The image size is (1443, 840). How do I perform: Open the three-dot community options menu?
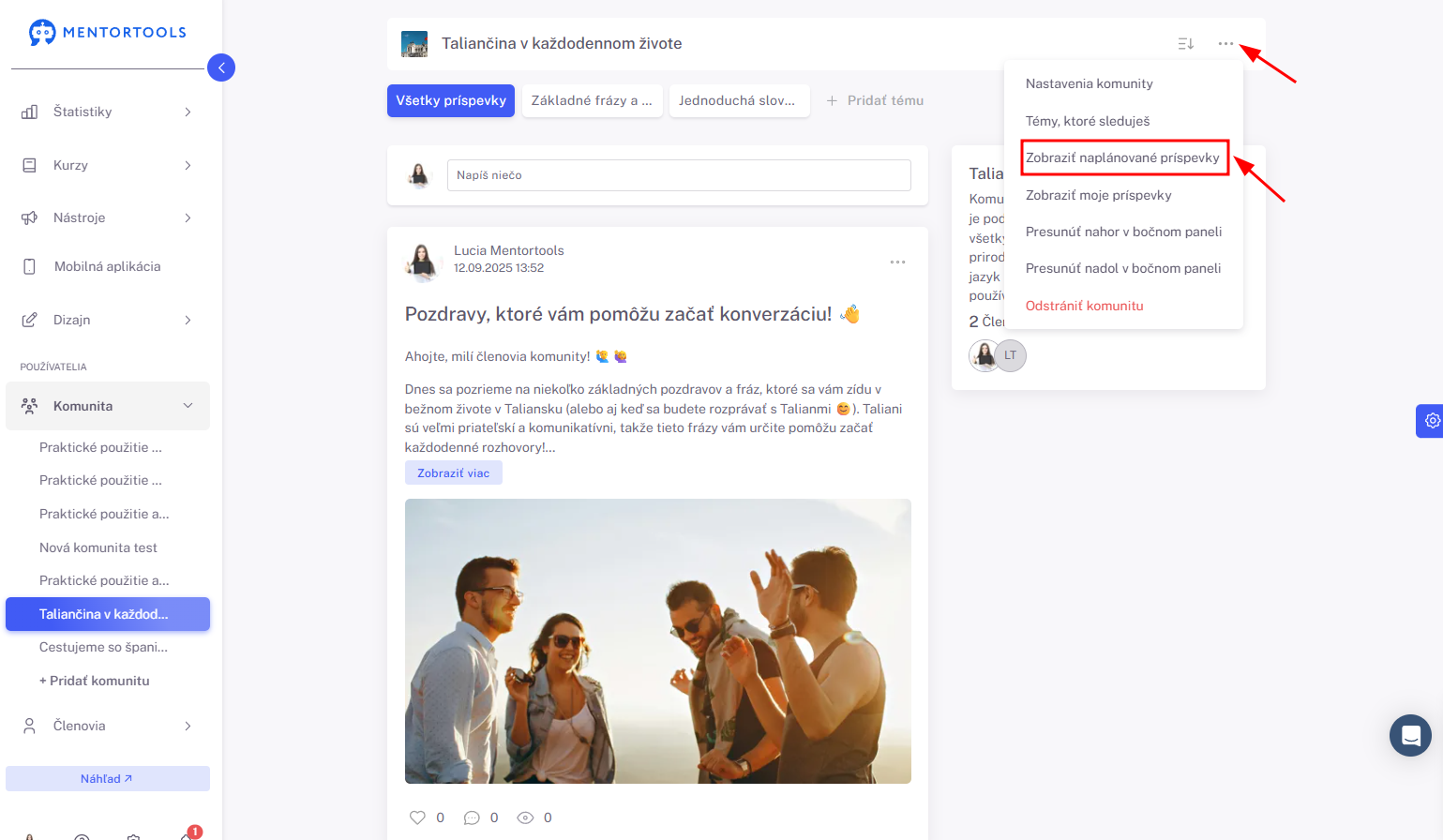coord(1225,44)
